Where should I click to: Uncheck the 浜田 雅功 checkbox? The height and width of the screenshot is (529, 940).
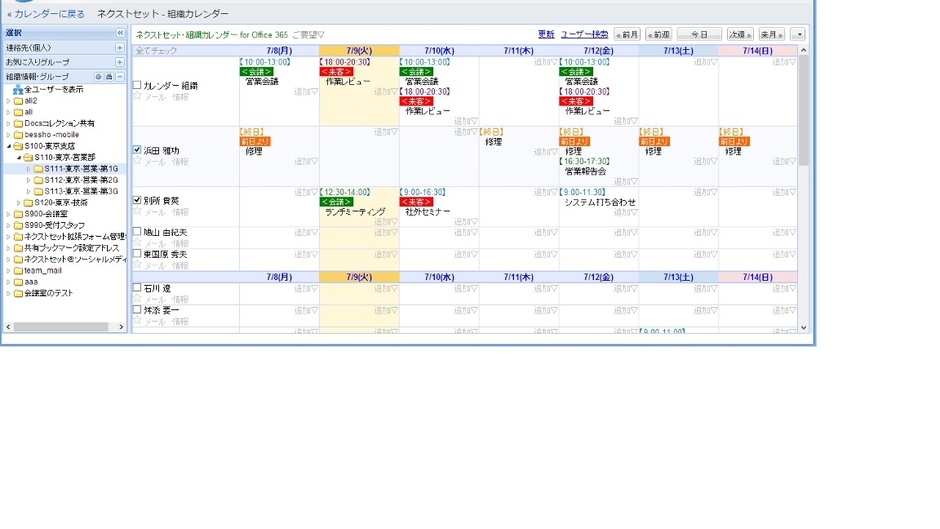point(138,150)
